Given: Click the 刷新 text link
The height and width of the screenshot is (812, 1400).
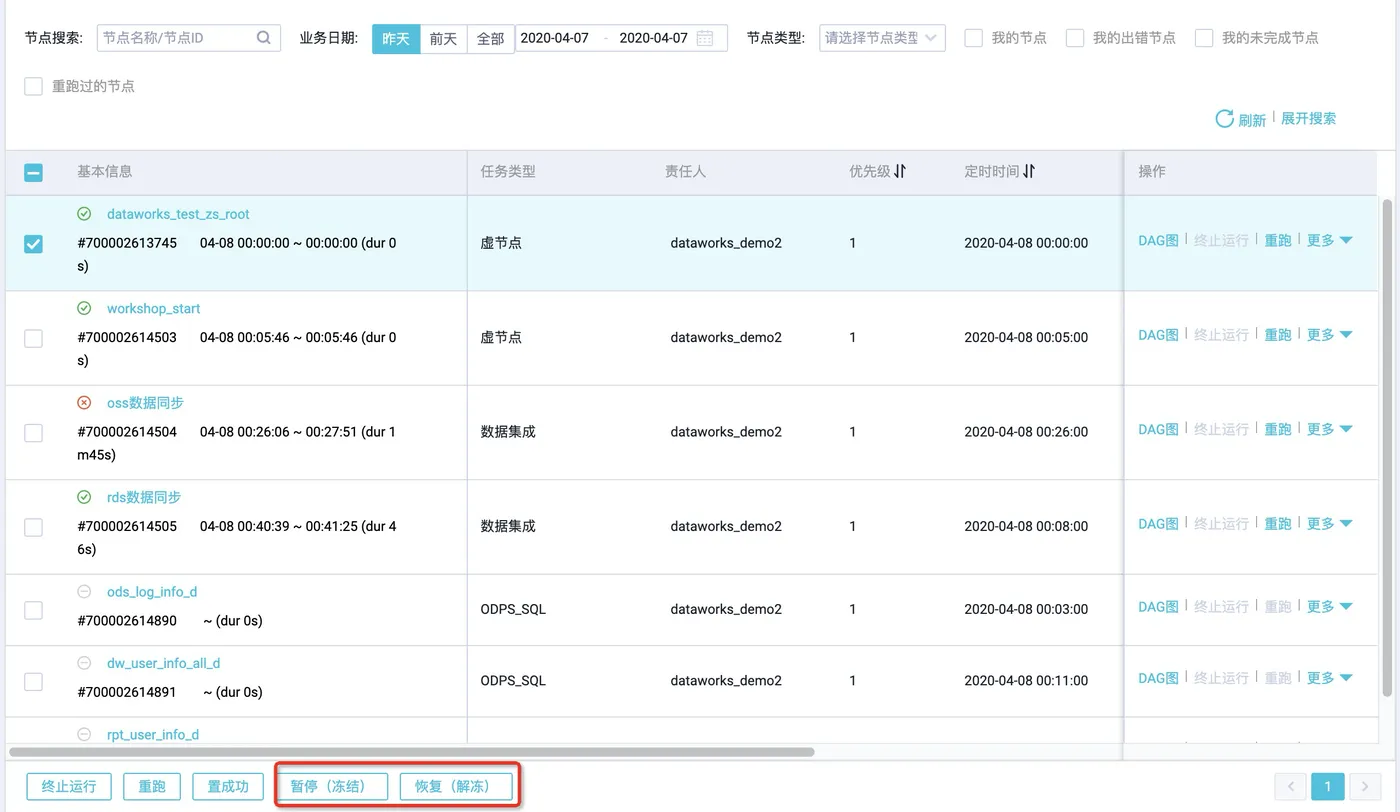Looking at the screenshot, I should click(1252, 120).
